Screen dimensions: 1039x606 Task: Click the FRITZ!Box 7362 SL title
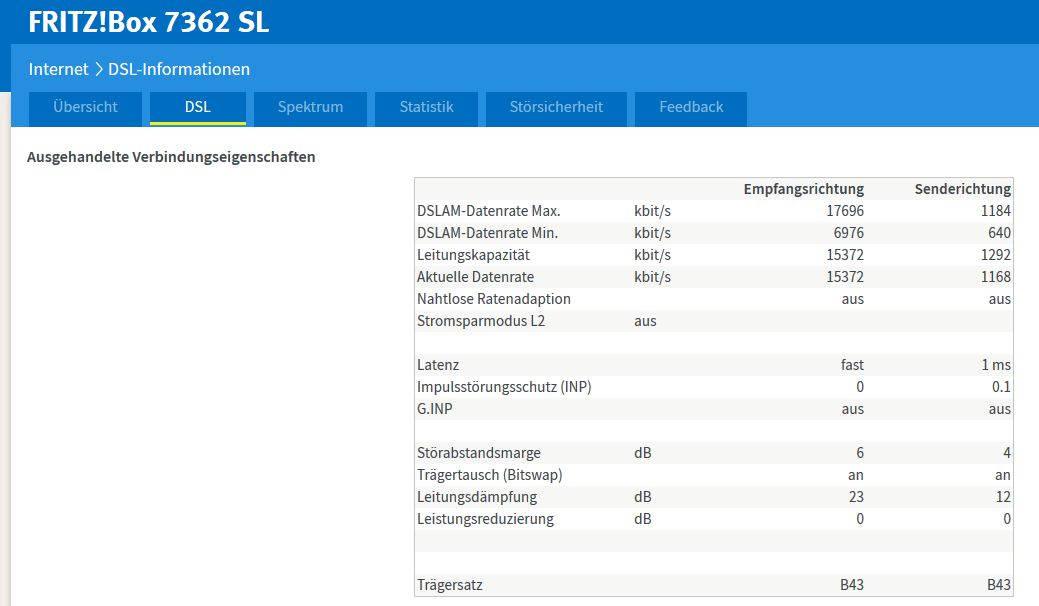(x=148, y=22)
